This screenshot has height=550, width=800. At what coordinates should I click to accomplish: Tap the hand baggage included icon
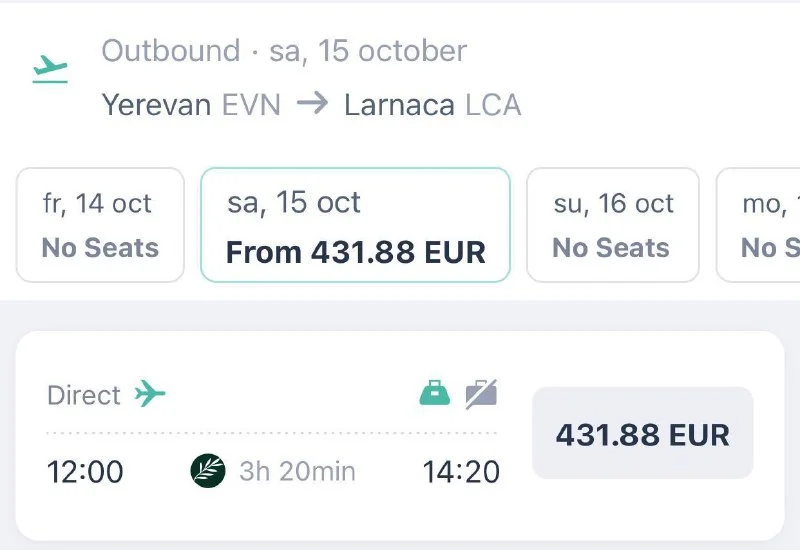(x=434, y=394)
